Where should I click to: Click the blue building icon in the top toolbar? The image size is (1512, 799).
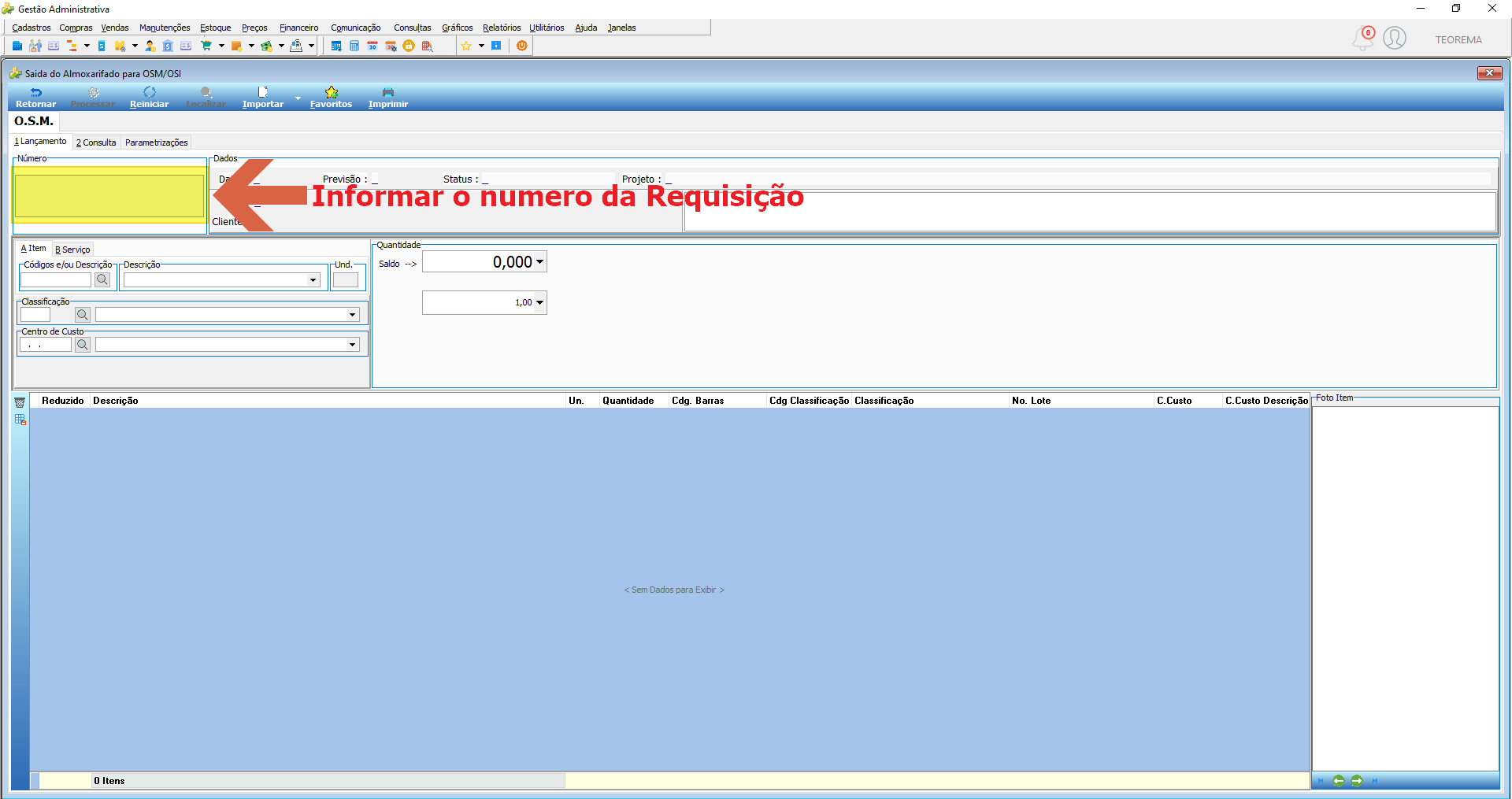pyautogui.click(x=17, y=46)
